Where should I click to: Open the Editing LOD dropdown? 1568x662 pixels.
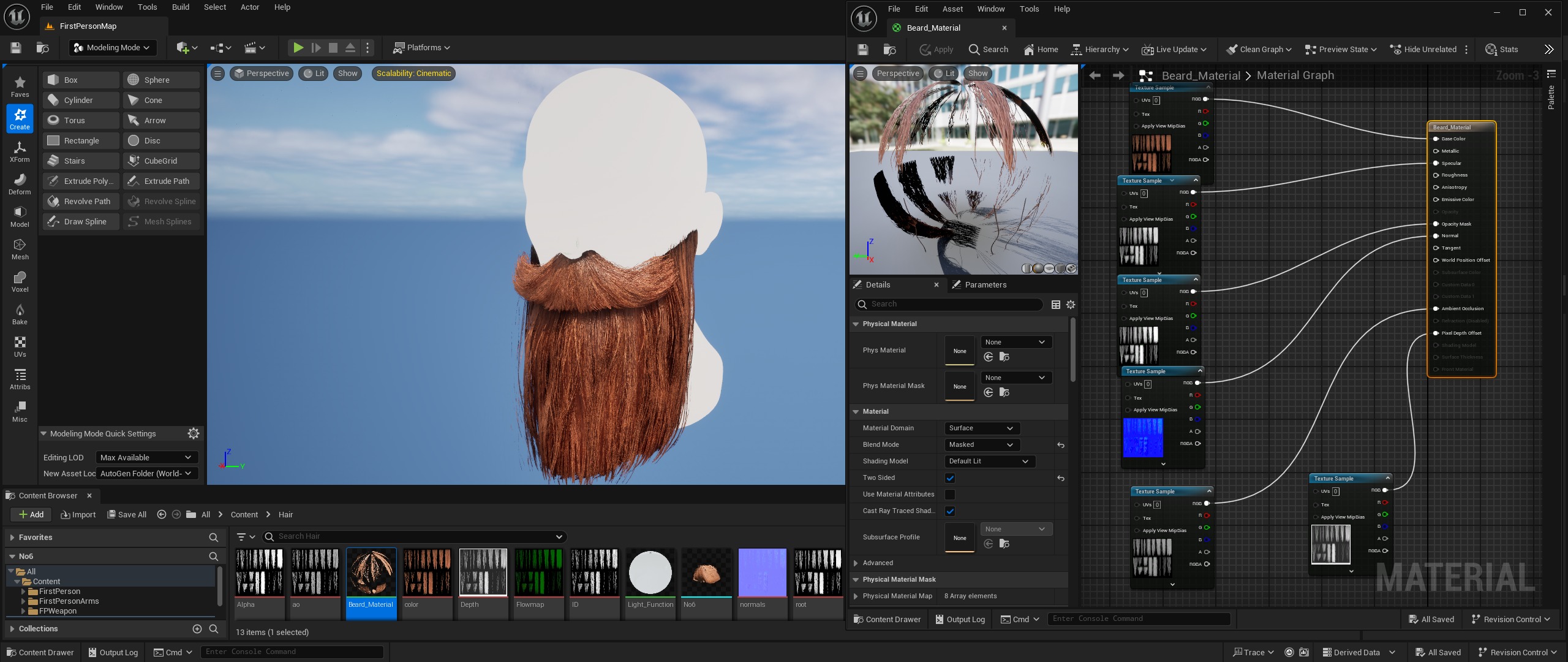[146, 457]
